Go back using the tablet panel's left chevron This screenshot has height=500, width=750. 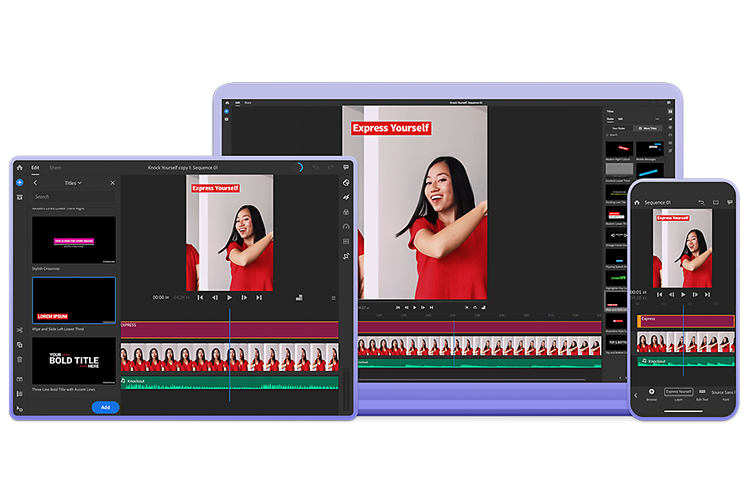[35, 183]
